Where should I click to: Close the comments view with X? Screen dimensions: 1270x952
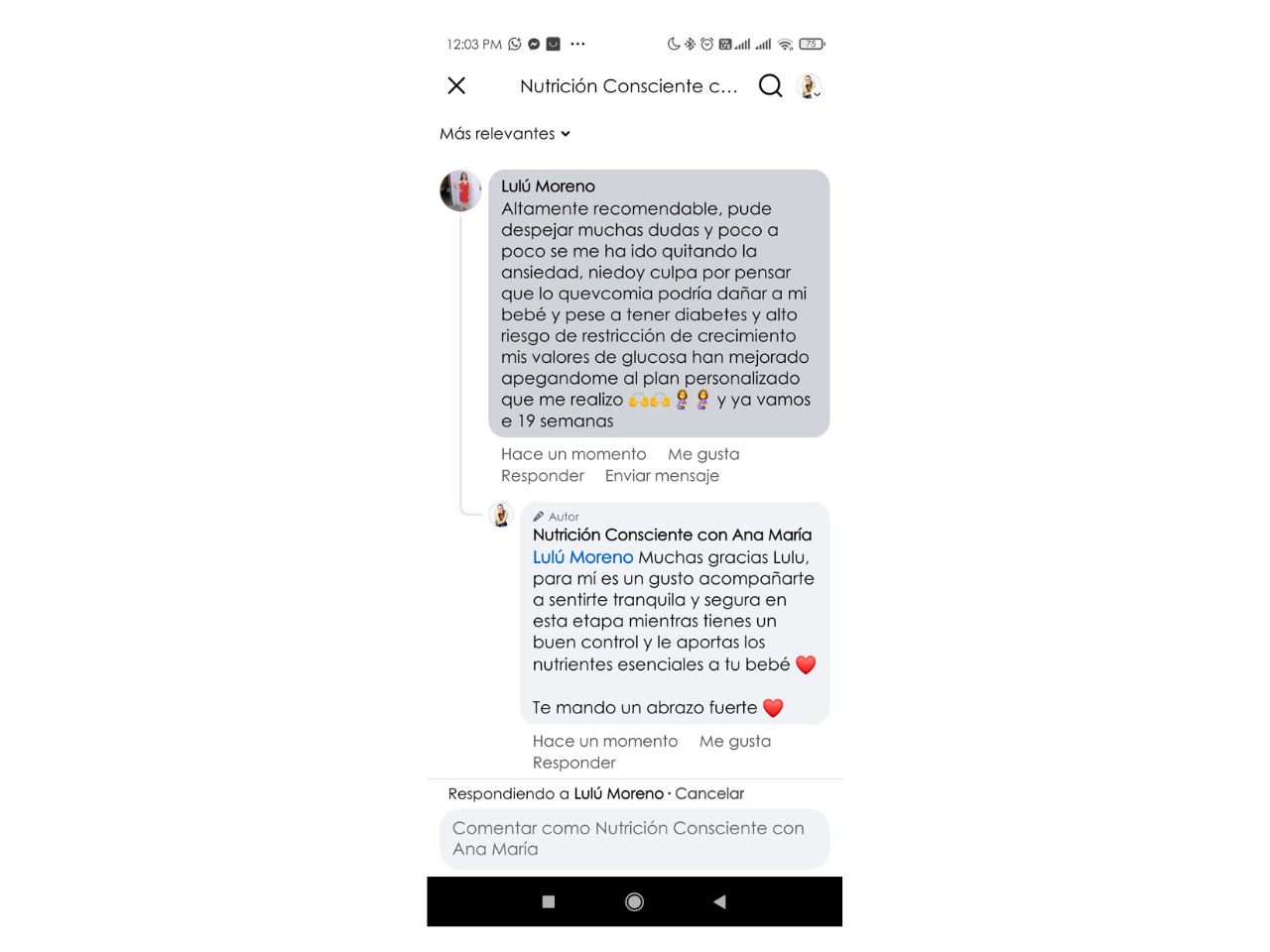(456, 86)
